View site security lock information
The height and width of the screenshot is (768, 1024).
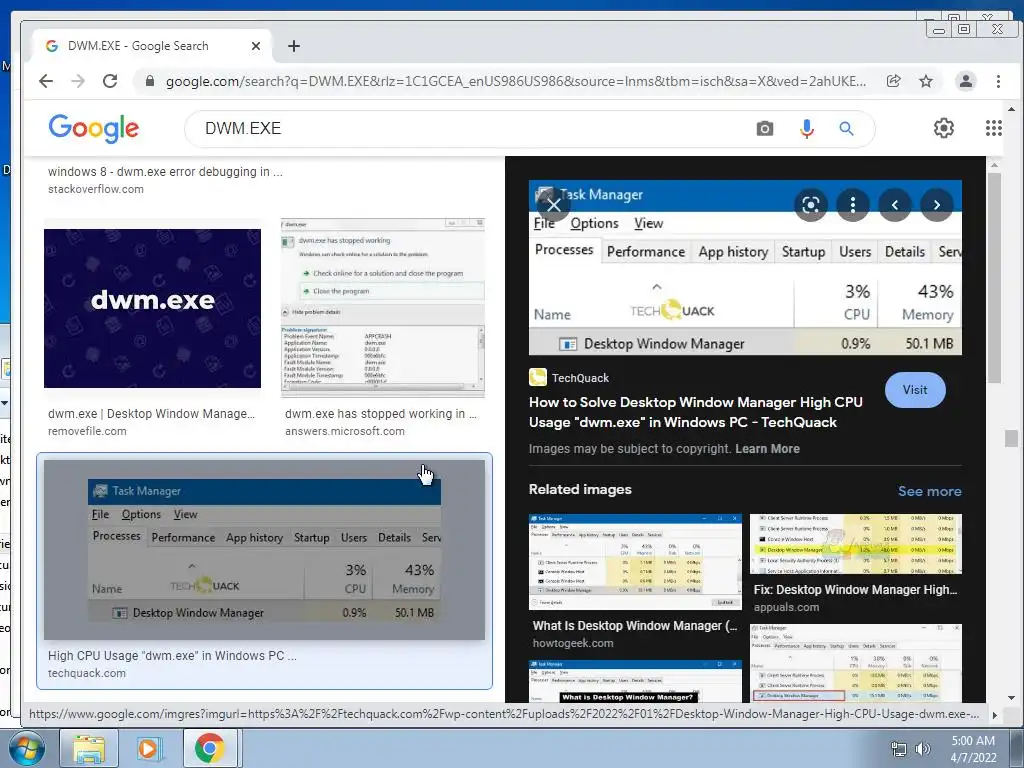(150, 81)
